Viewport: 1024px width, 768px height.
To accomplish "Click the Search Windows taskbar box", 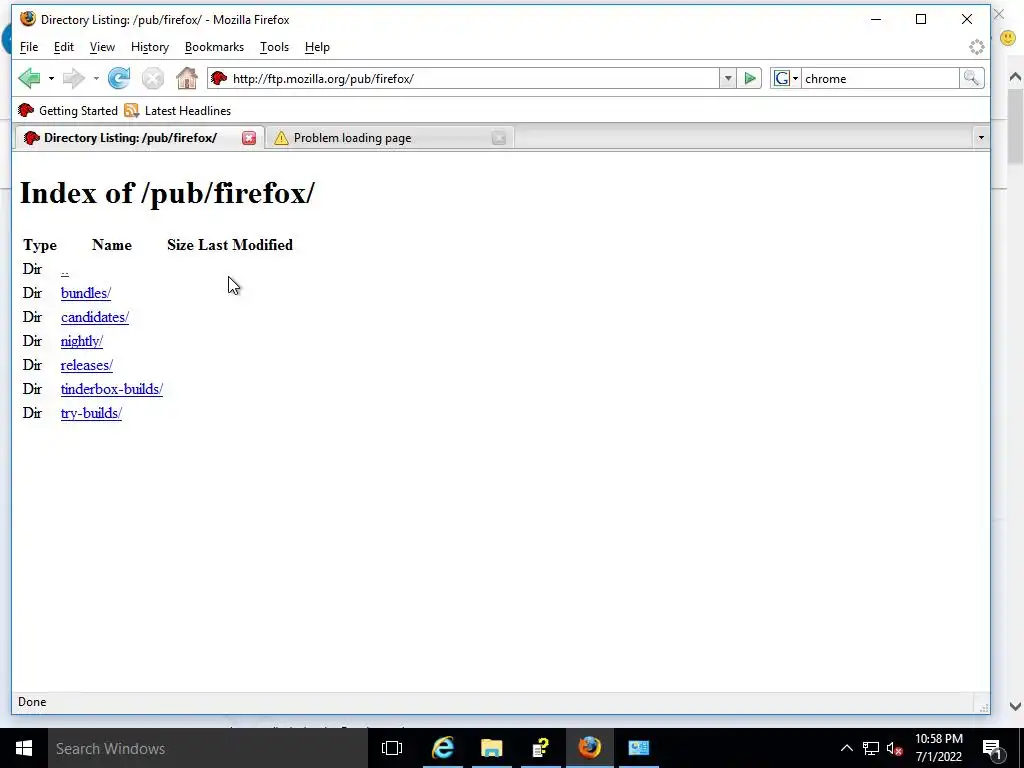I will coord(208,748).
